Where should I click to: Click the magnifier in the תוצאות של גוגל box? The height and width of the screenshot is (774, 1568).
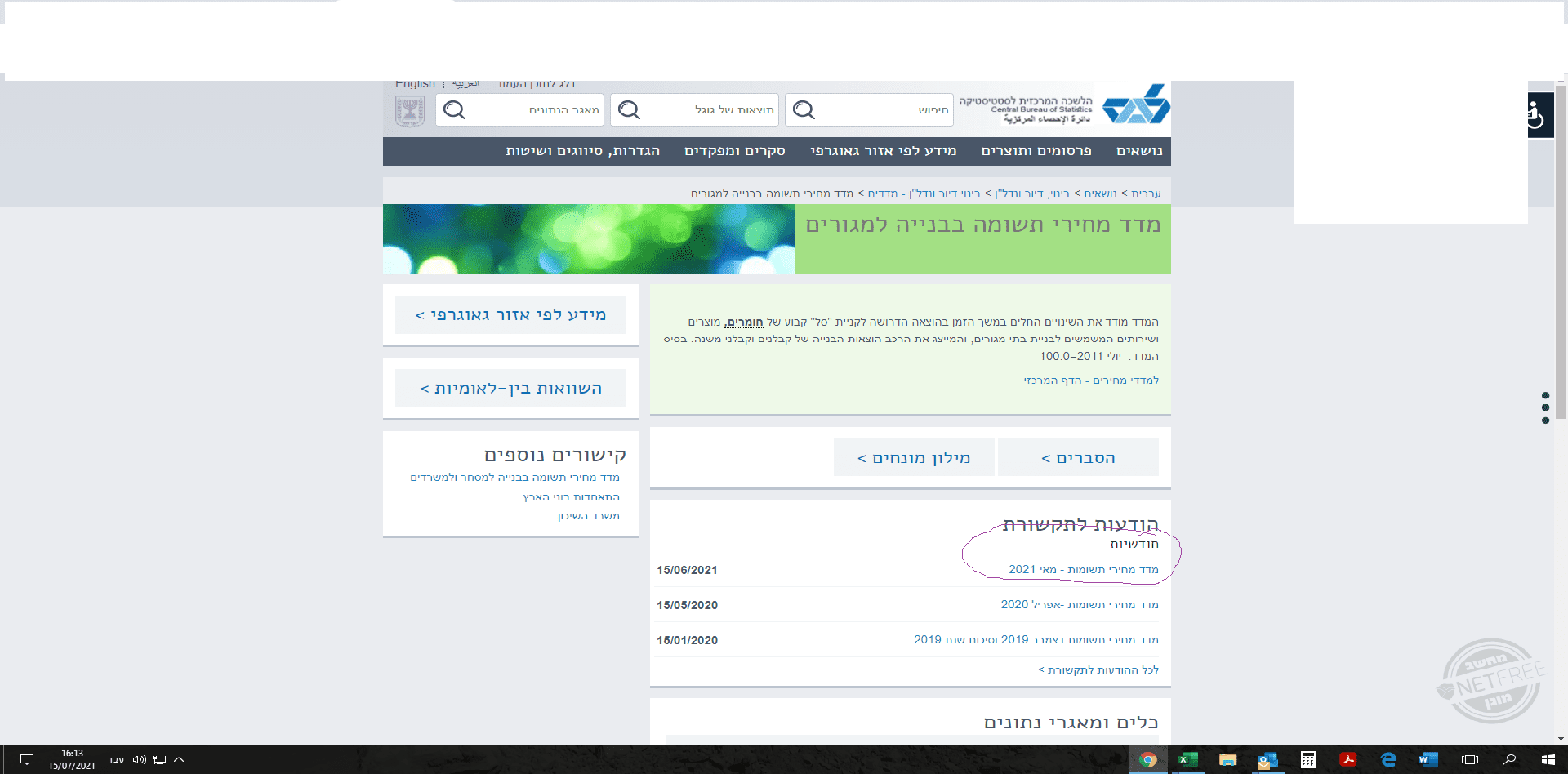pos(629,110)
